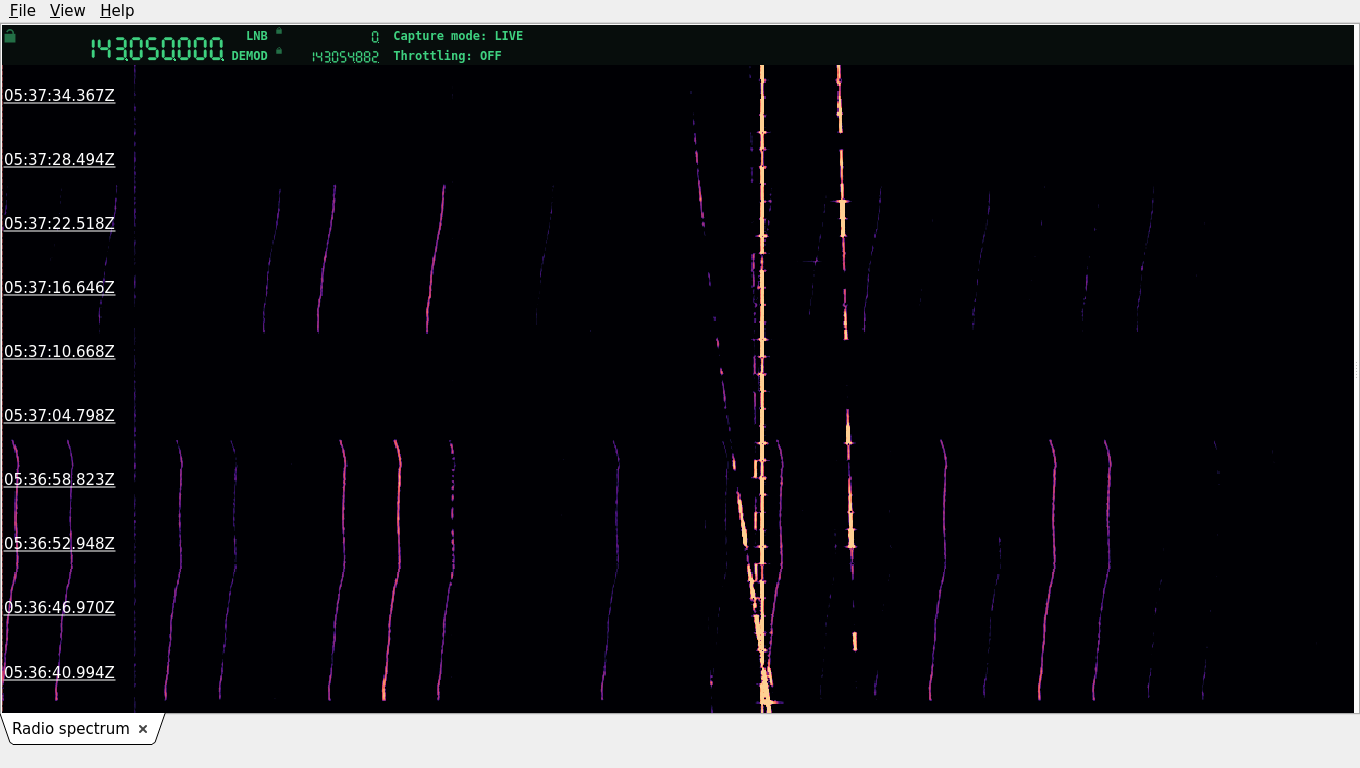This screenshot has height=768, width=1360.
Task: Click the 05:37:10.668Z timestamp
Action: [59, 352]
